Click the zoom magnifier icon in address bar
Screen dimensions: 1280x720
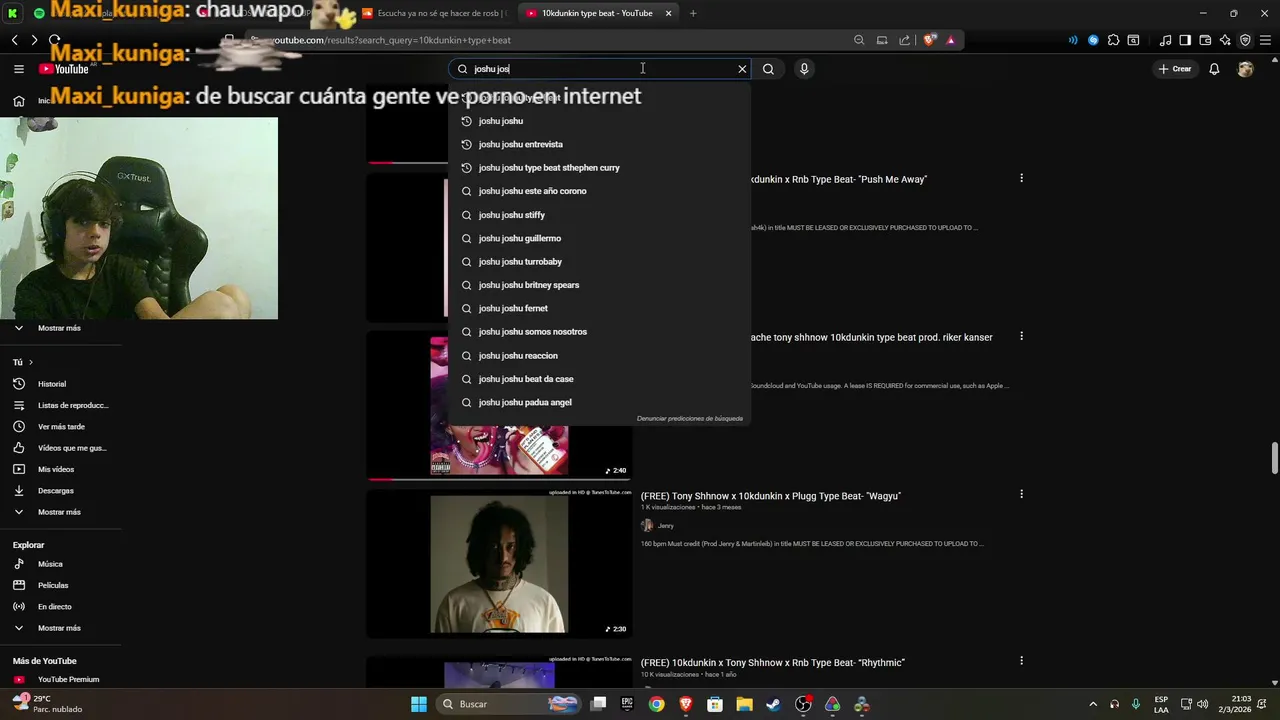(859, 40)
